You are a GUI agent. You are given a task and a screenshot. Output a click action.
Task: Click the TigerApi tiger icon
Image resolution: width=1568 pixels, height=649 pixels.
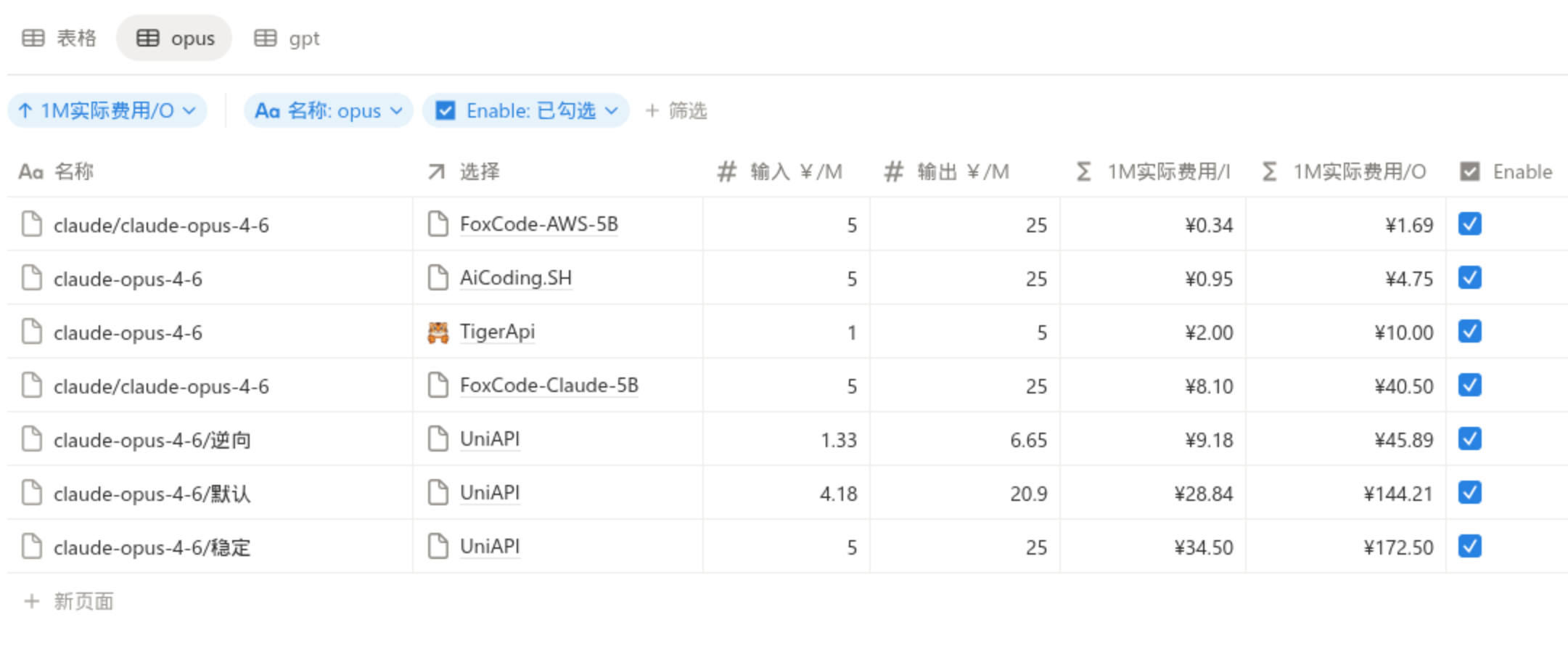point(438,332)
